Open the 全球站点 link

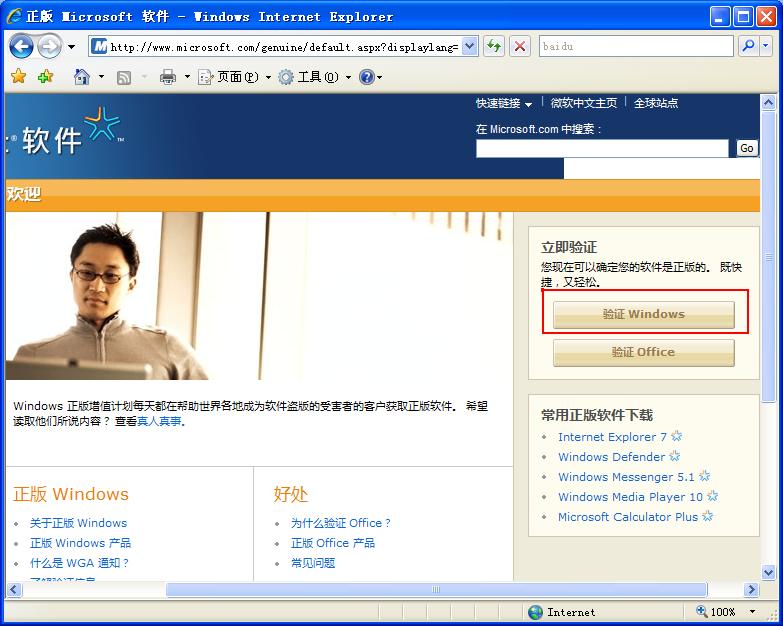pyautogui.click(x=656, y=103)
